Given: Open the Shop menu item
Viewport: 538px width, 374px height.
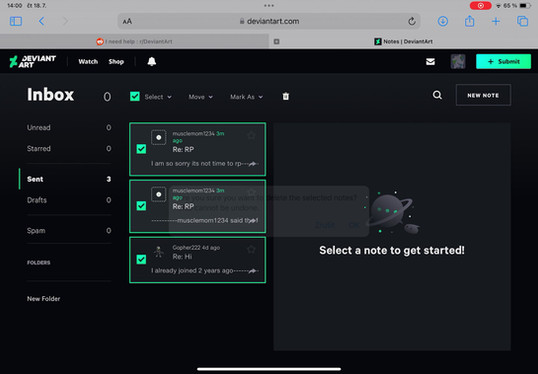Looking at the screenshot, I should pyautogui.click(x=116, y=61).
